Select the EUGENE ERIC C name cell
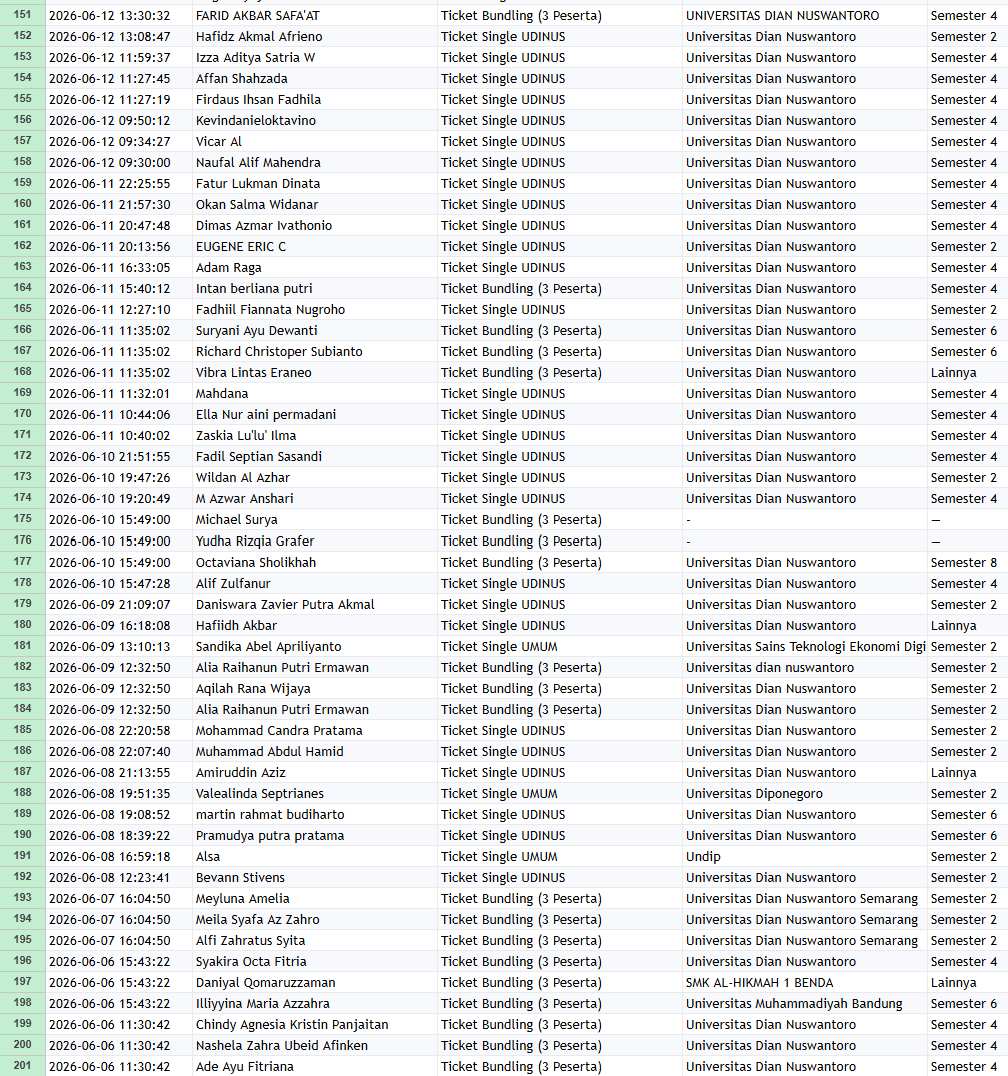This screenshot has width=1008, height=1076. click(x=315, y=246)
